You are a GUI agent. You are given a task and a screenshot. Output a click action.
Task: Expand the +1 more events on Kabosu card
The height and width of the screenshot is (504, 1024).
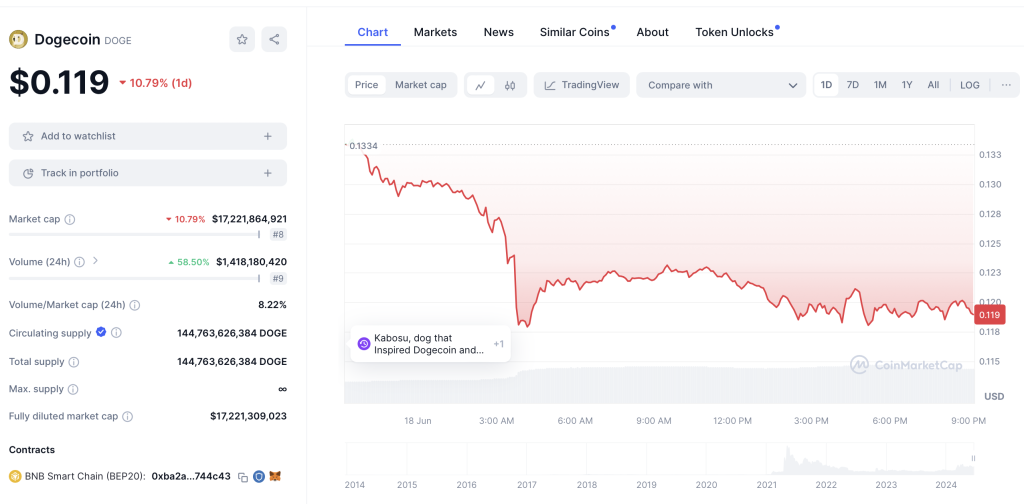coord(498,343)
